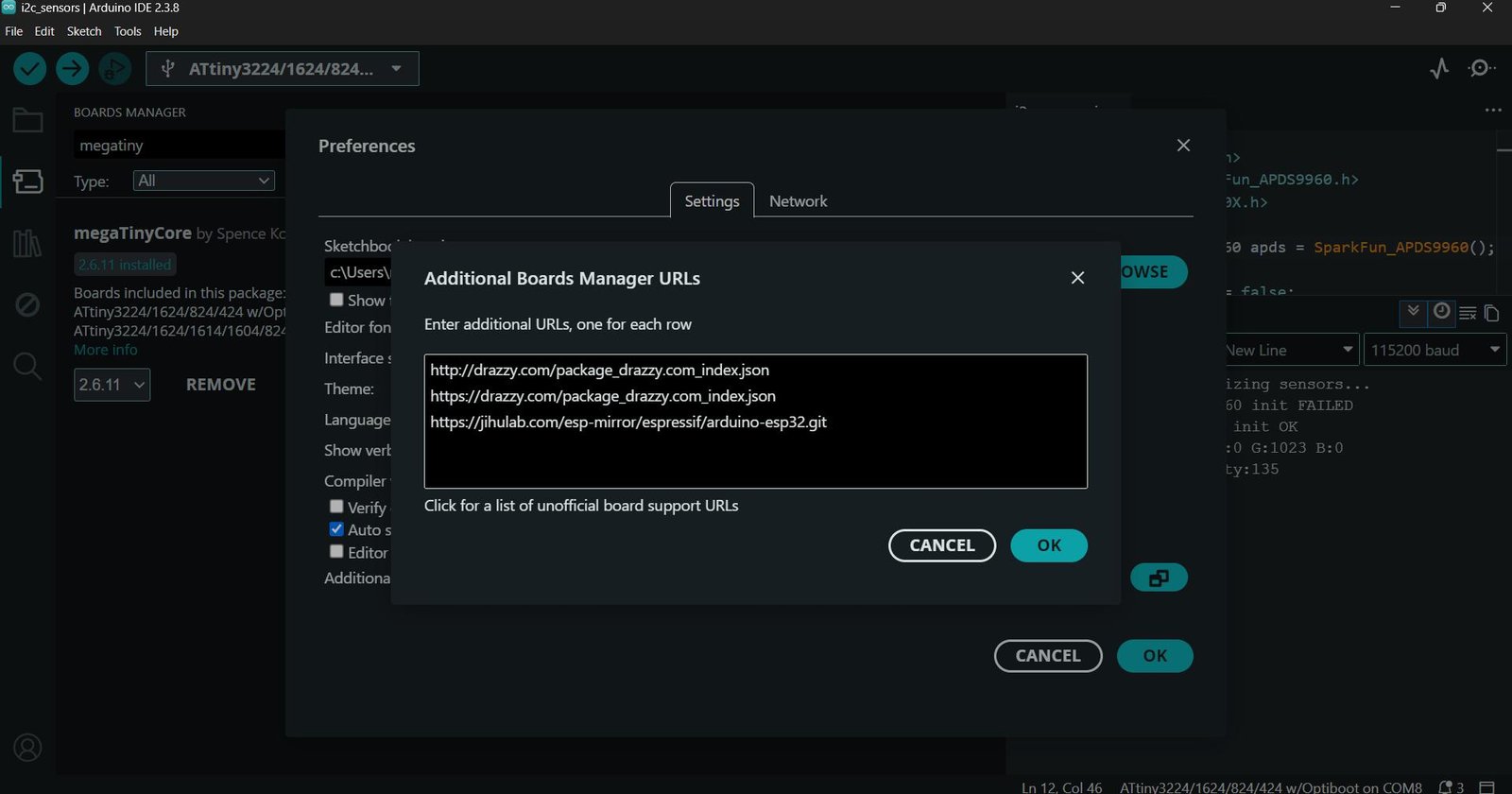This screenshot has height=794, width=1512.
Task: Close the Additional Boards Manager URLs dialog
Action: (1077, 278)
